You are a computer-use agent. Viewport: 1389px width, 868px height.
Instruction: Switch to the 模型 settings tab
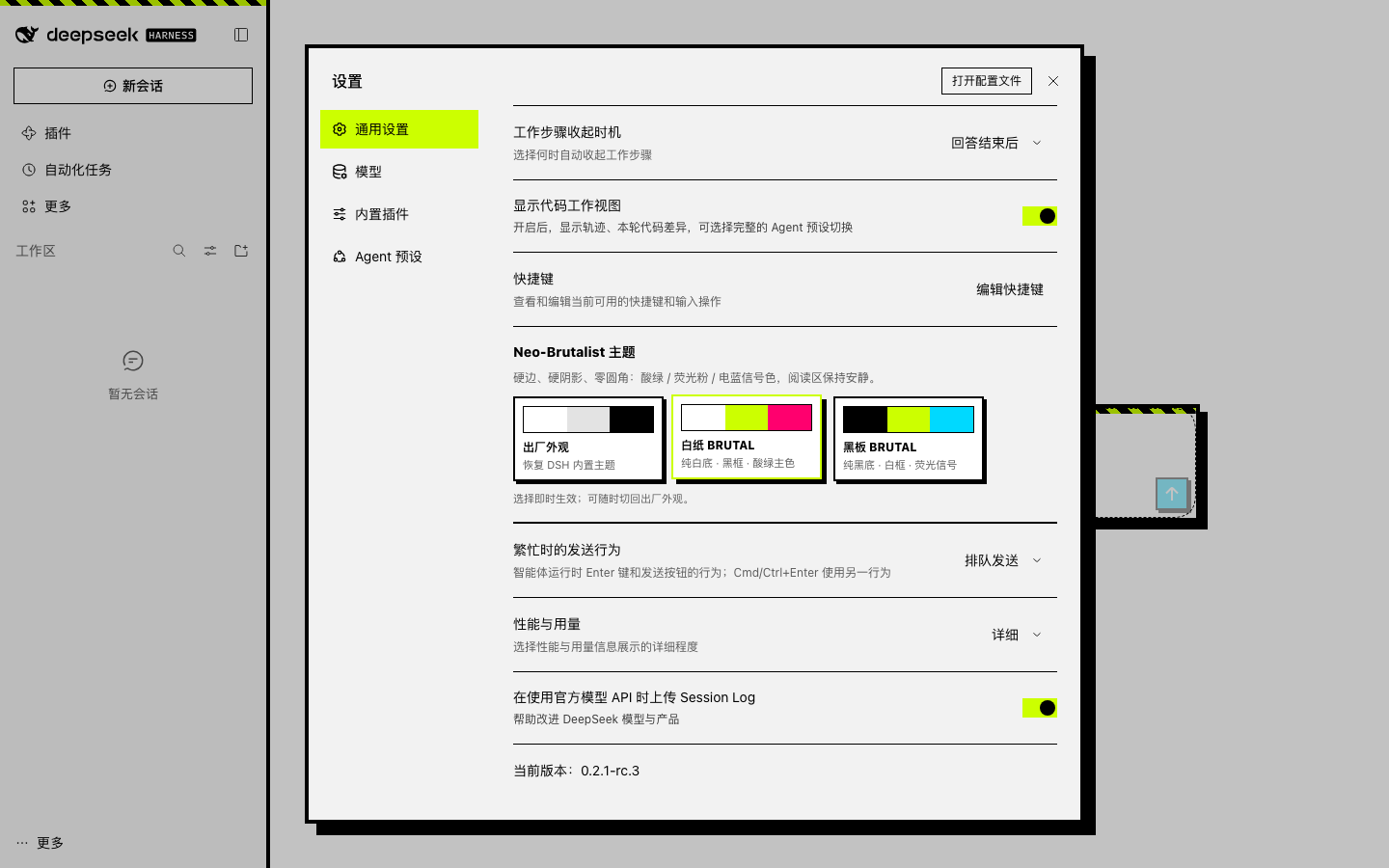point(399,172)
